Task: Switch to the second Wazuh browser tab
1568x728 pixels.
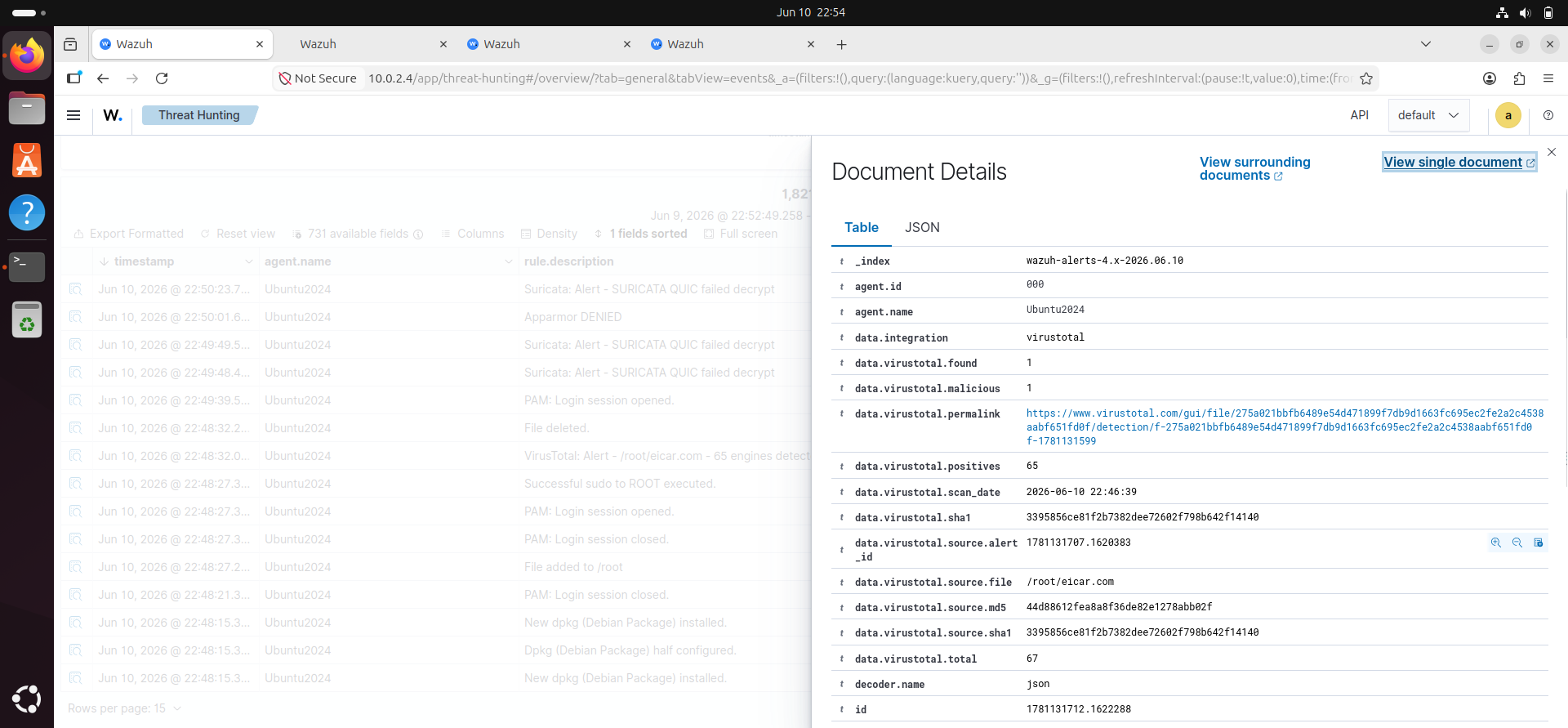Action: [365, 44]
